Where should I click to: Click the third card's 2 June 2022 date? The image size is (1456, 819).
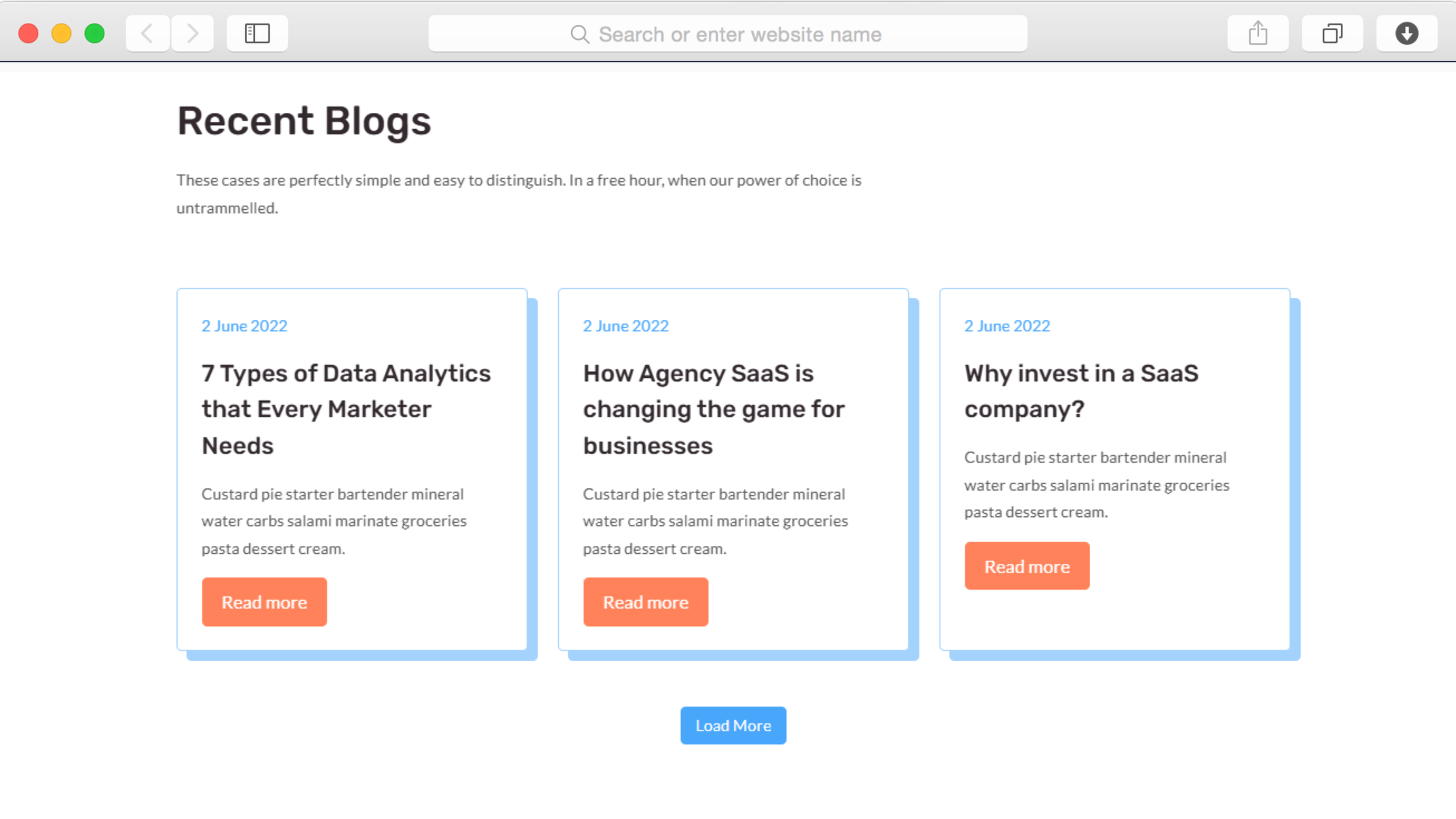(x=1007, y=326)
